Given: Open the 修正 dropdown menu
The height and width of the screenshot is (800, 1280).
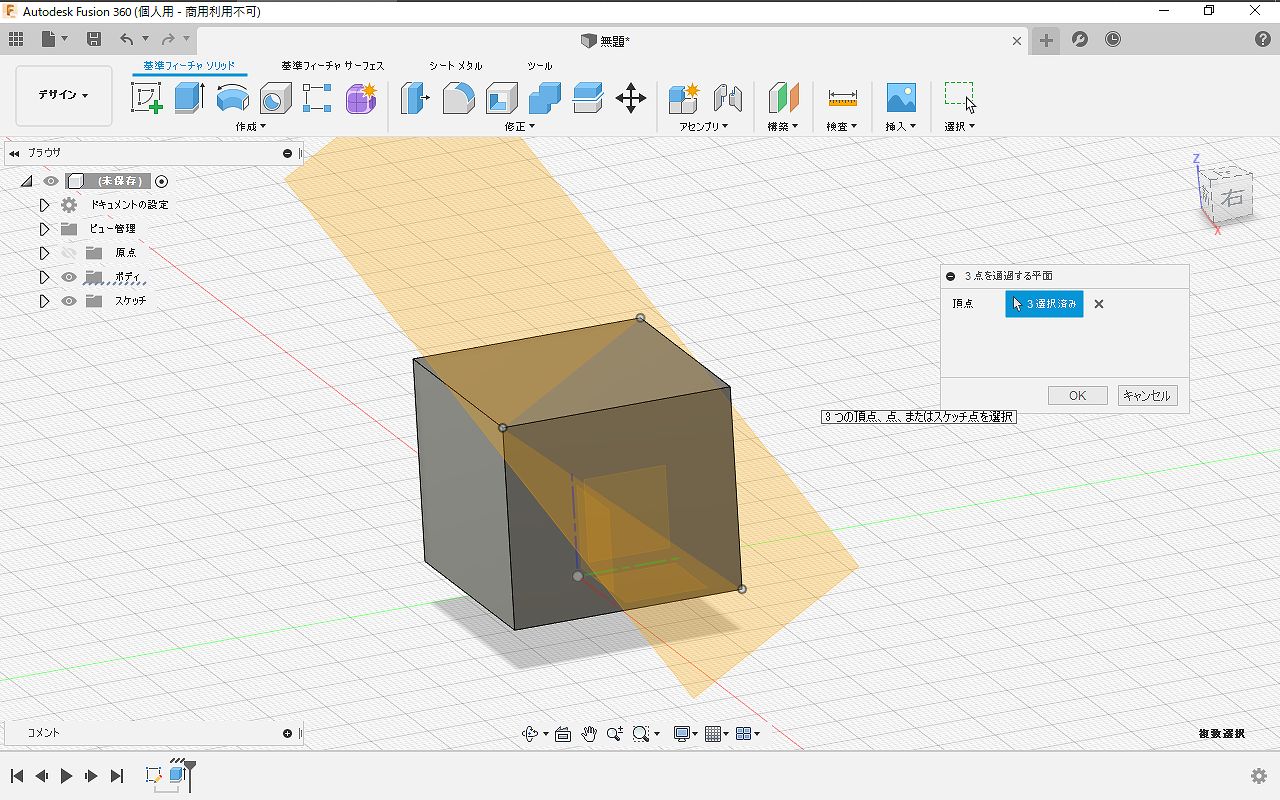Looking at the screenshot, I should [520, 127].
